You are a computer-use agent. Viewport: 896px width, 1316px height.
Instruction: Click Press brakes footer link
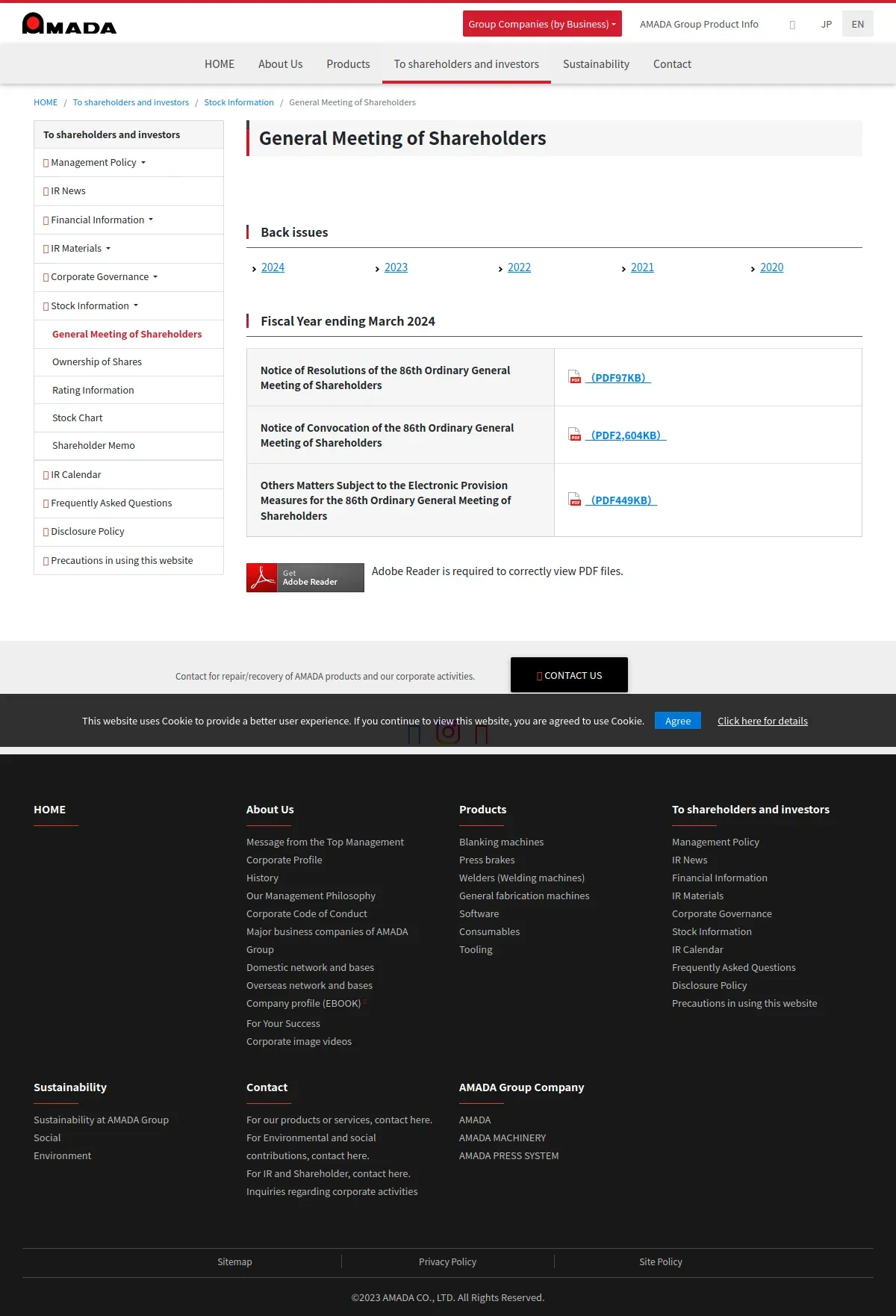487,860
